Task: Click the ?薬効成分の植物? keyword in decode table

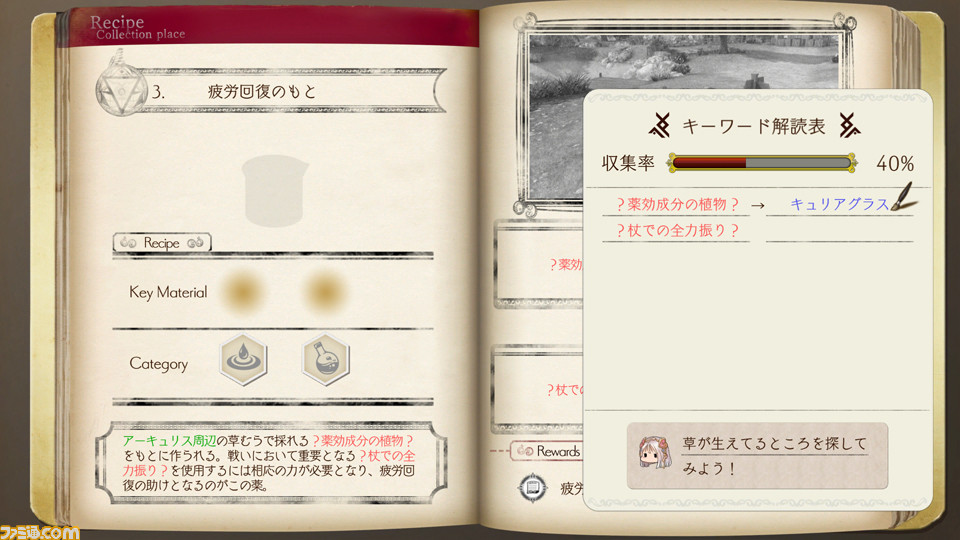Action: point(677,204)
